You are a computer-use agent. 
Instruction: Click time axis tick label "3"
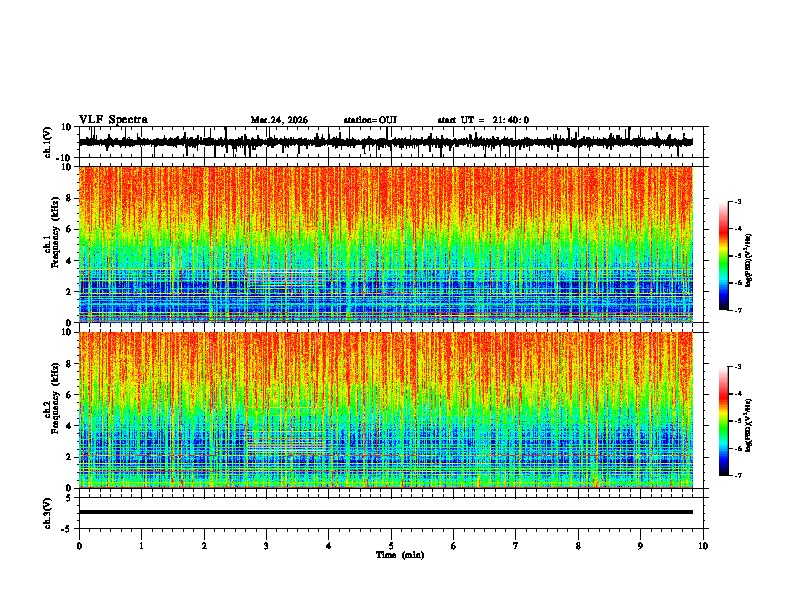266,546
